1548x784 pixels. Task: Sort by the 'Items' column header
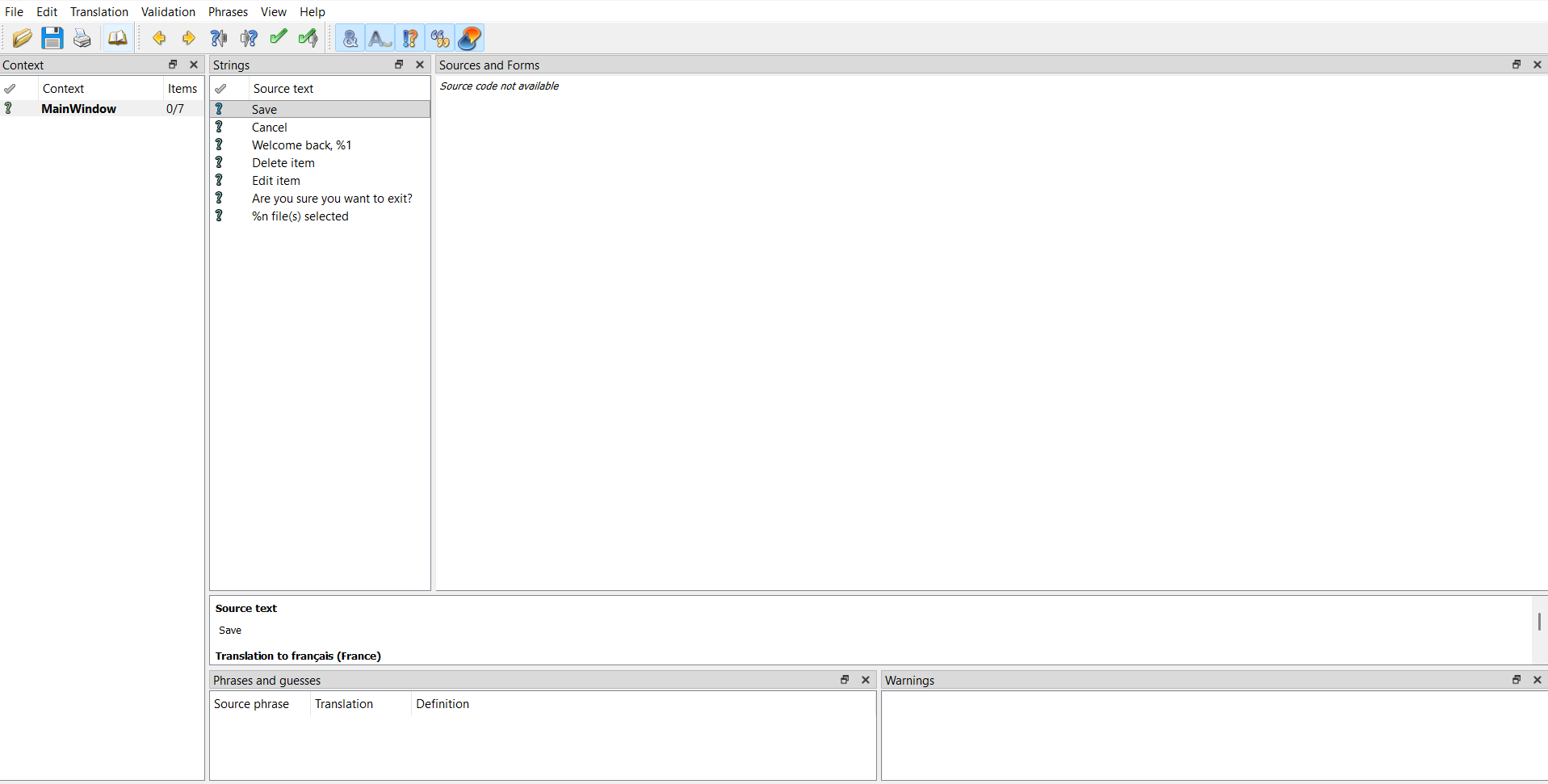[x=182, y=89]
